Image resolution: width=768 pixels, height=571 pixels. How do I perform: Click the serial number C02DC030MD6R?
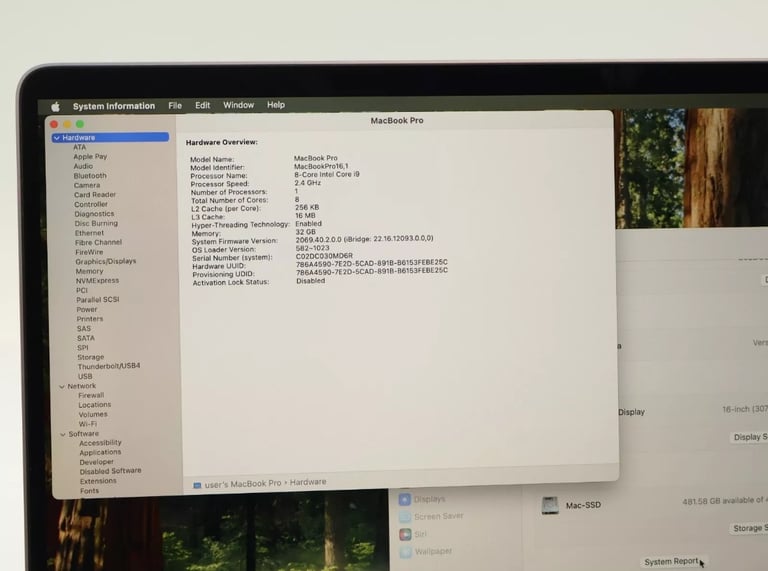tap(324, 256)
